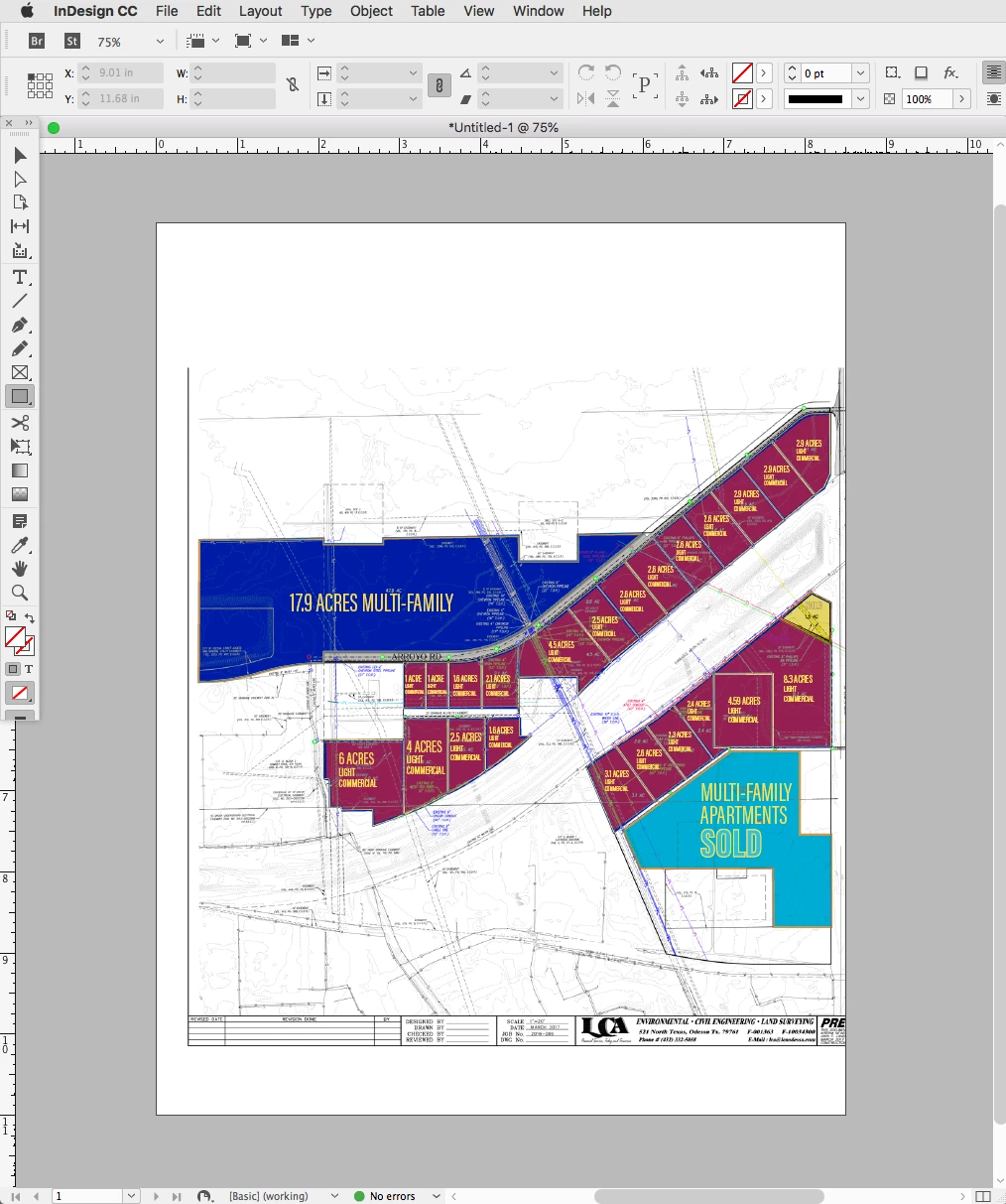
Task: Click the opacity 100% input field
Action: point(927,99)
